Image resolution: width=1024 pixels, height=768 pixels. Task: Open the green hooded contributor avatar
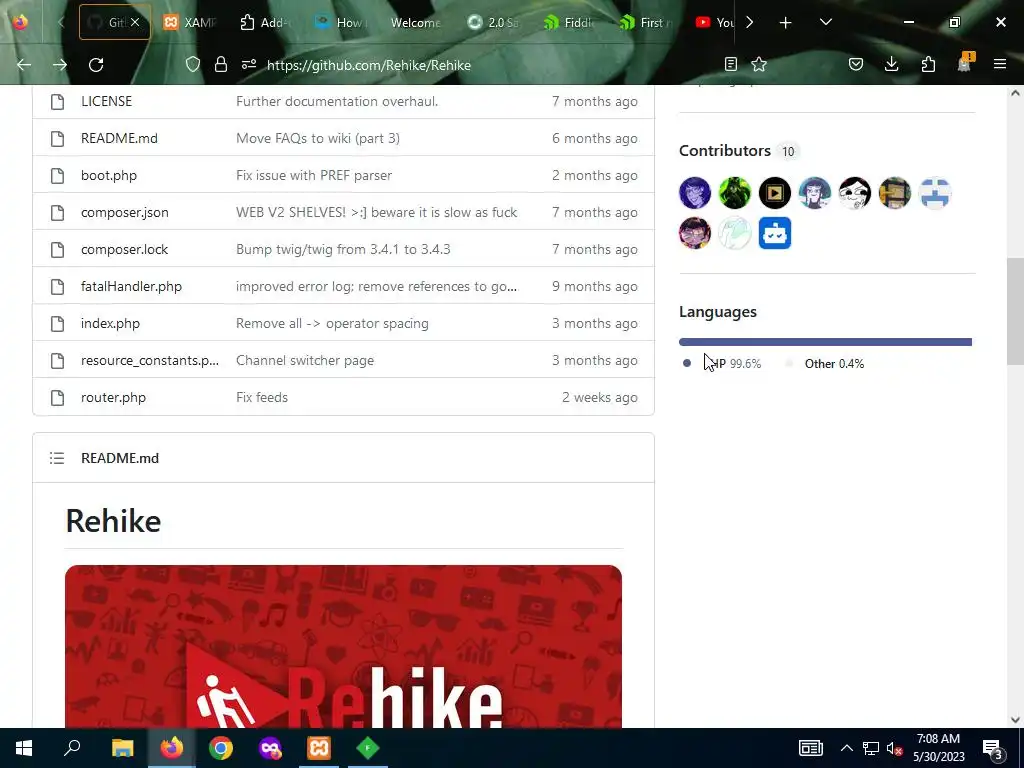coord(735,193)
